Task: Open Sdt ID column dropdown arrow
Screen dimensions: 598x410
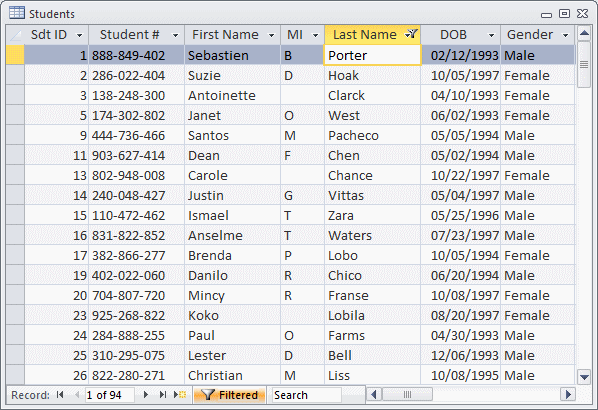Action: point(79,35)
